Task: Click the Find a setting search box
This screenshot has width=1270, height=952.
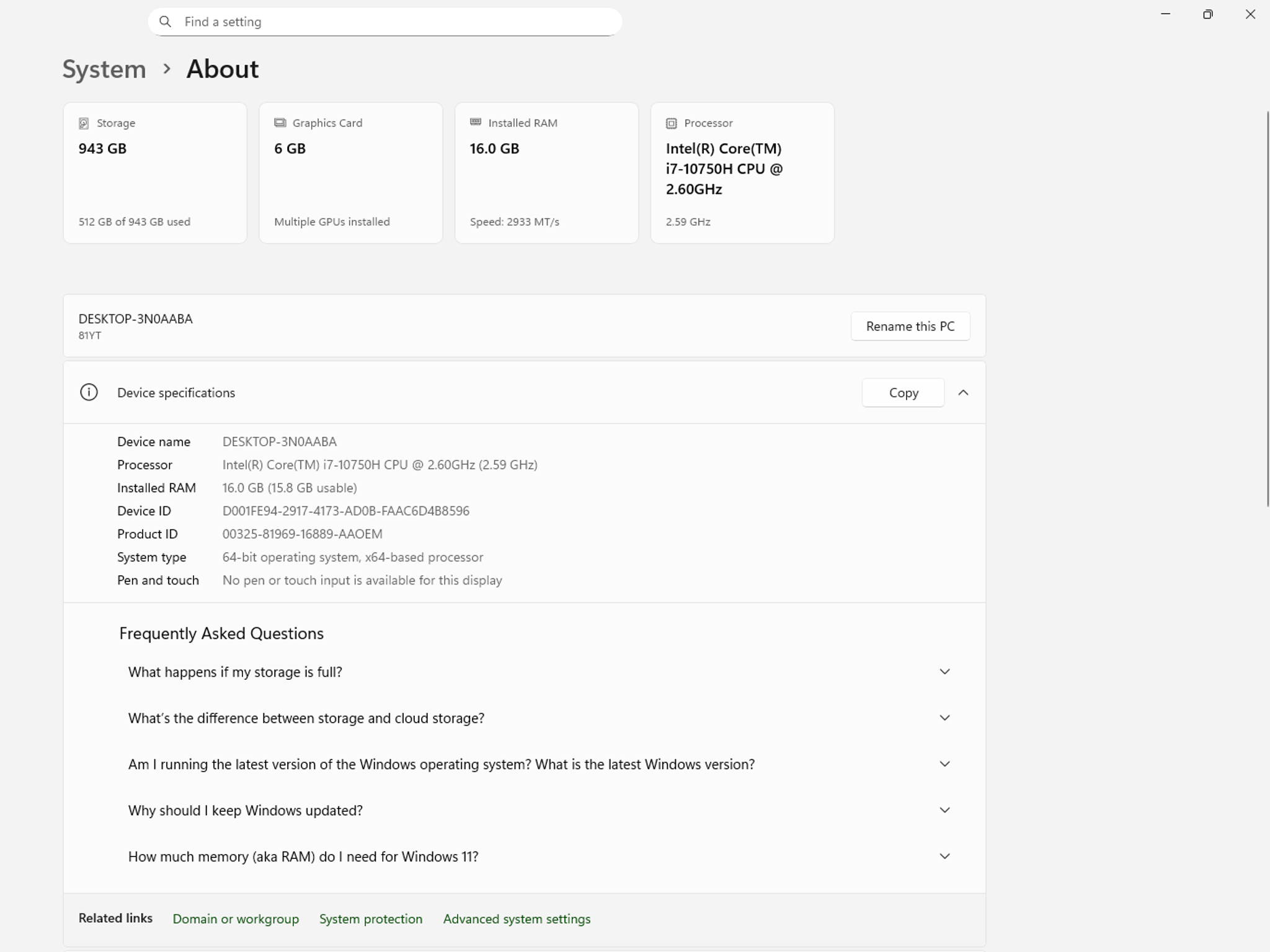Action: click(384, 22)
